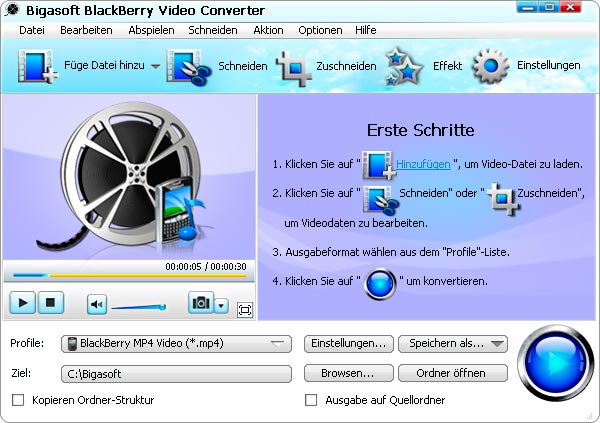
Task: Click the crop icon in step 2
Action: click(x=504, y=198)
